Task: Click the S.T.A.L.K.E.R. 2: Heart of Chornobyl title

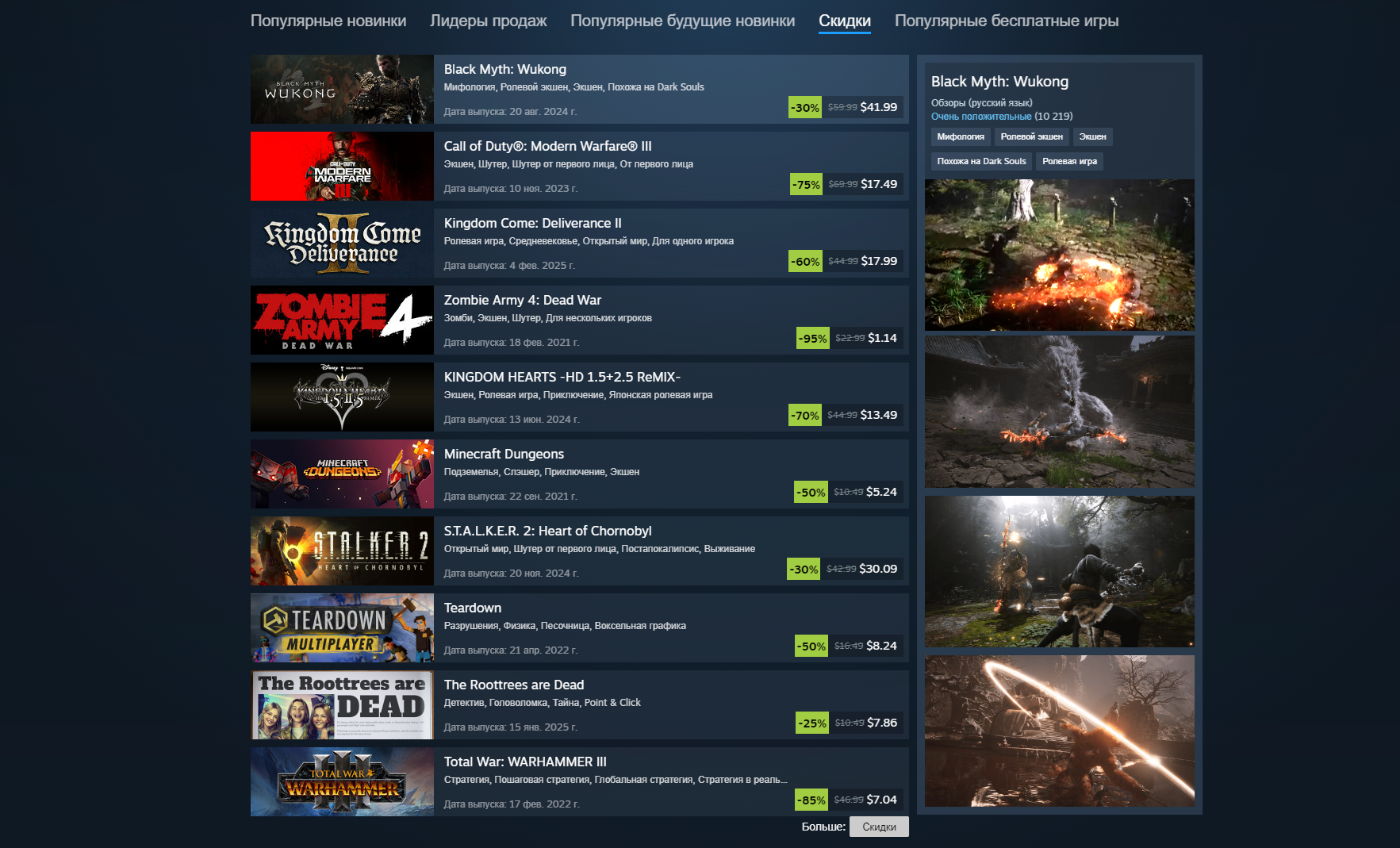Action: coord(548,531)
